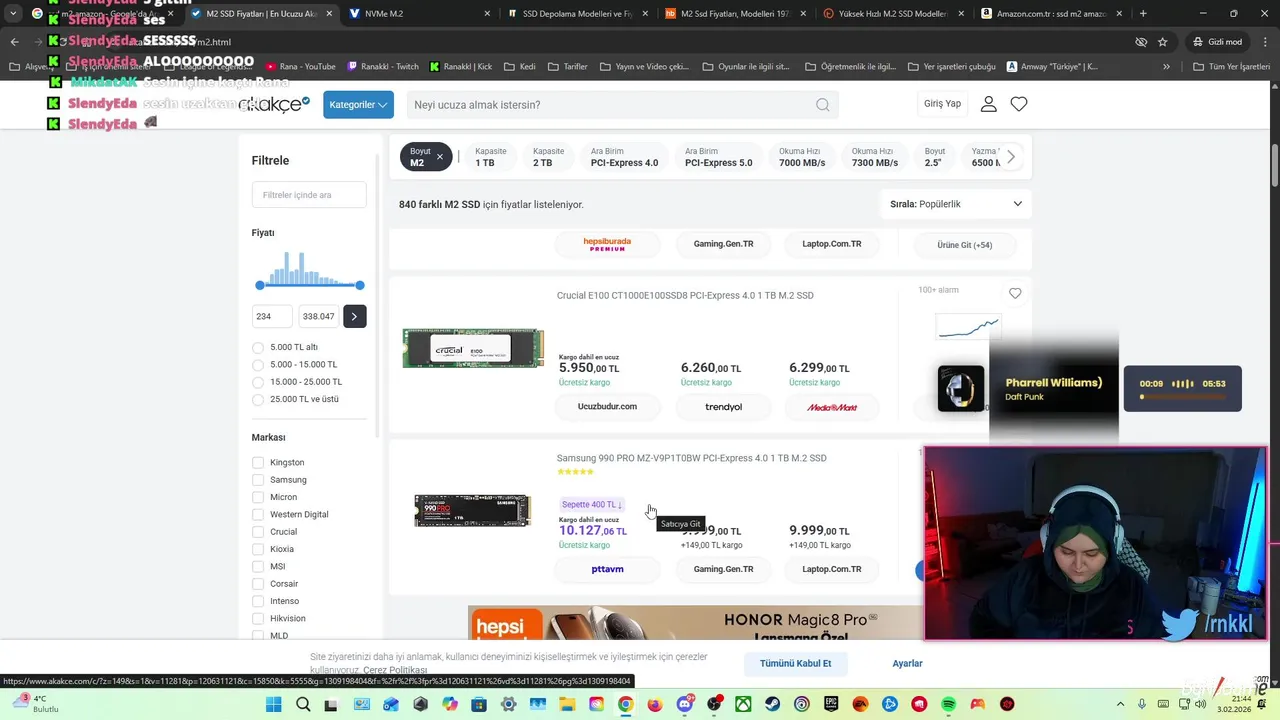
Task: Filter by Kapasite 2 TB chip
Action: coord(549,157)
